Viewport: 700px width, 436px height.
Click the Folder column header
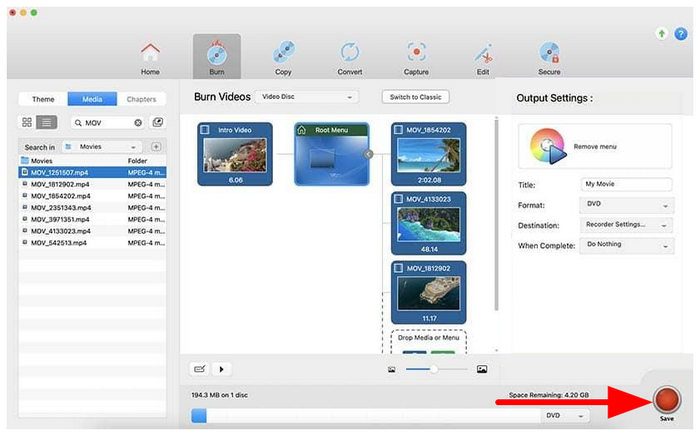click(138, 161)
